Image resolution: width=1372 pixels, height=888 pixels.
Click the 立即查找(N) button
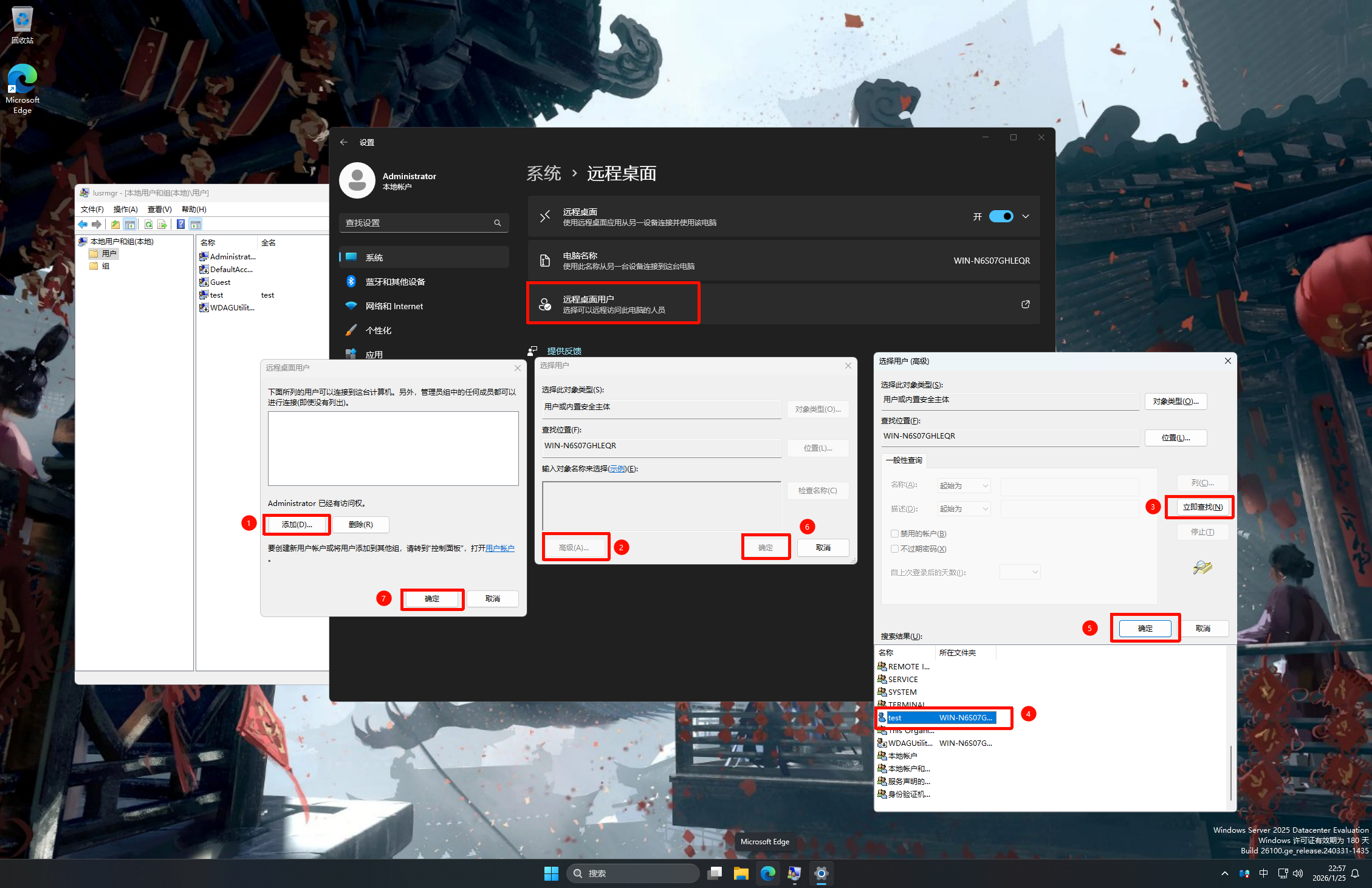(1202, 507)
